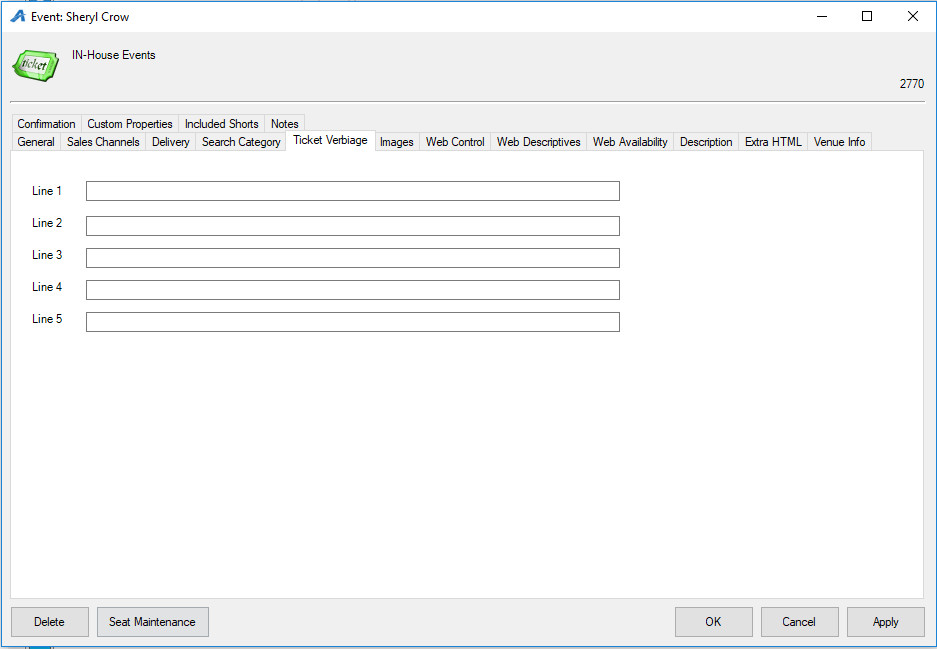Viewport: 937px width, 649px height.
Task: Focus the Line 4 input field
Action: (x=353, y=290)
